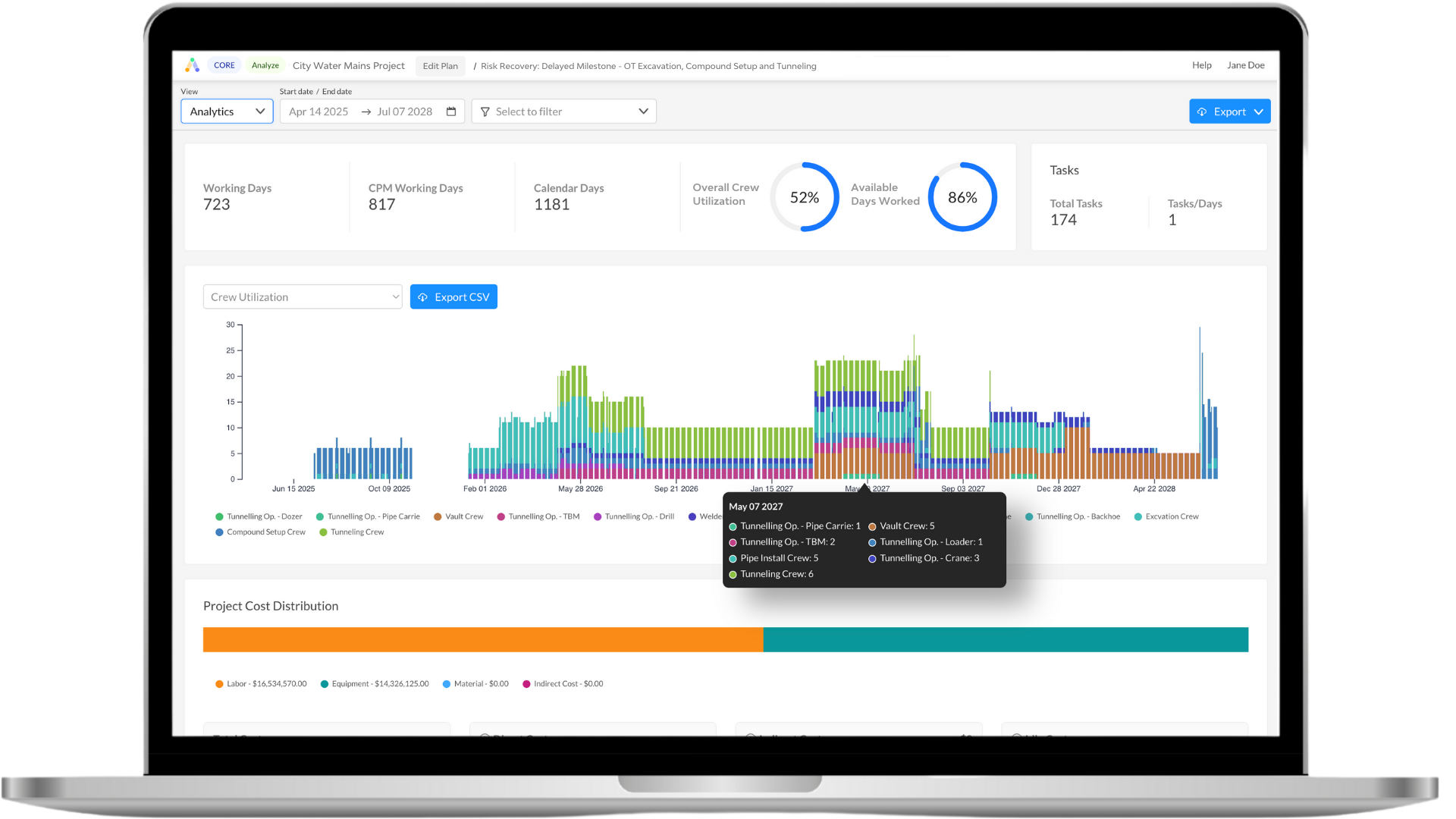This screenshot has width=1456, height=819.
Task: Switch to the Analyze mode
Action: pyautogui.click(x=265, y=65)
